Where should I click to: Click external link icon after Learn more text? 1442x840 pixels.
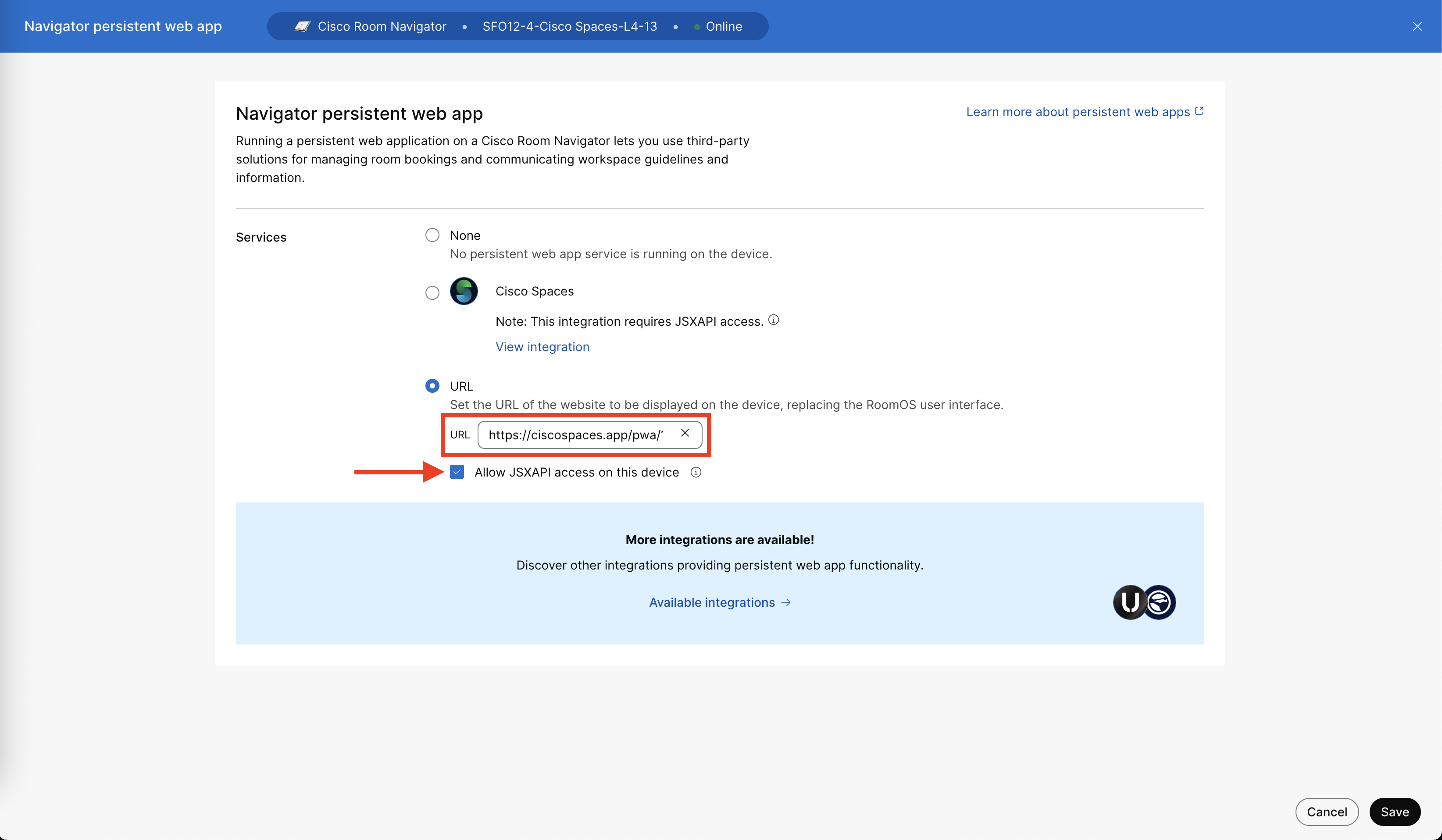[x=1199, y=111]
